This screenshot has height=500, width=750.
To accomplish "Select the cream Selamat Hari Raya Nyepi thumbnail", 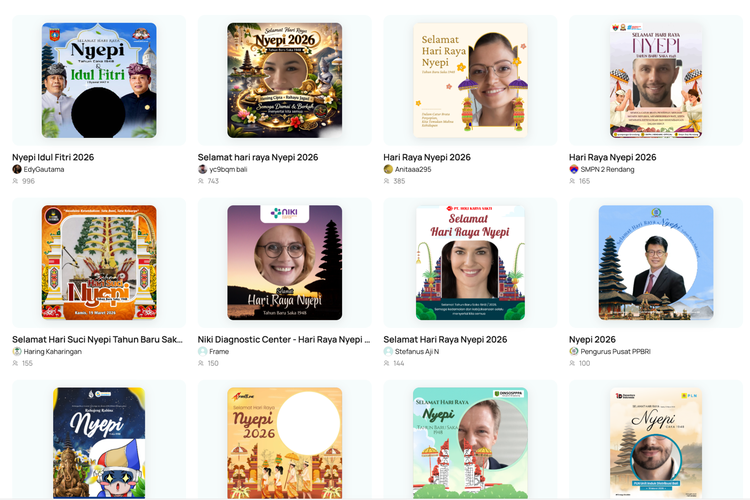I will click(470, 80).
